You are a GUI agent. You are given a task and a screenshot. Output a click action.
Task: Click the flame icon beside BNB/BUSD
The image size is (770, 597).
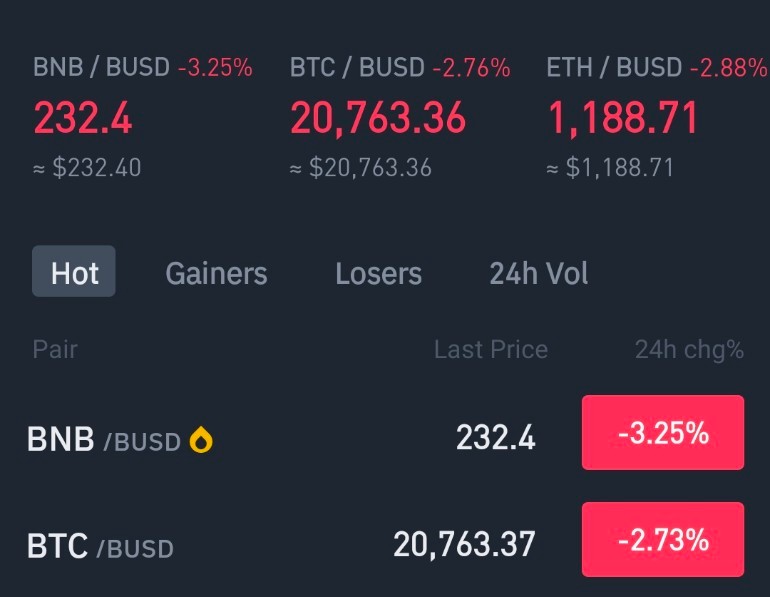pos(201,439)
